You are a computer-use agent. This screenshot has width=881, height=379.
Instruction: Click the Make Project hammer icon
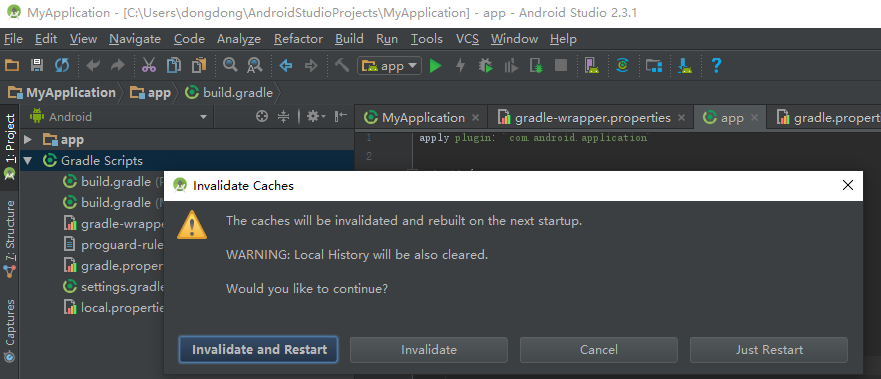(342, 65)
